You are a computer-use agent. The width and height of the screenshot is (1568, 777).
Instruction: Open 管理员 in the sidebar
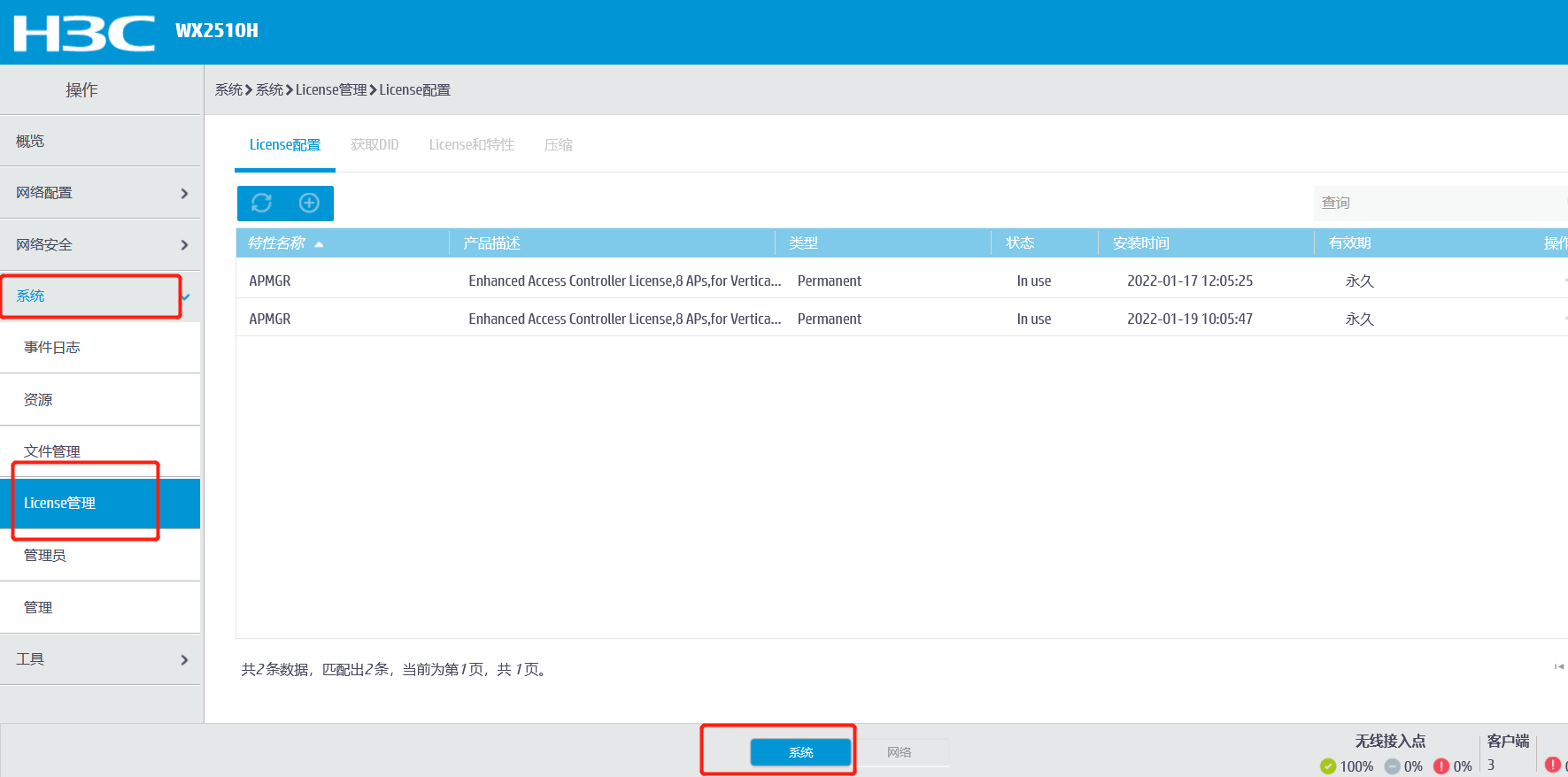100,556
